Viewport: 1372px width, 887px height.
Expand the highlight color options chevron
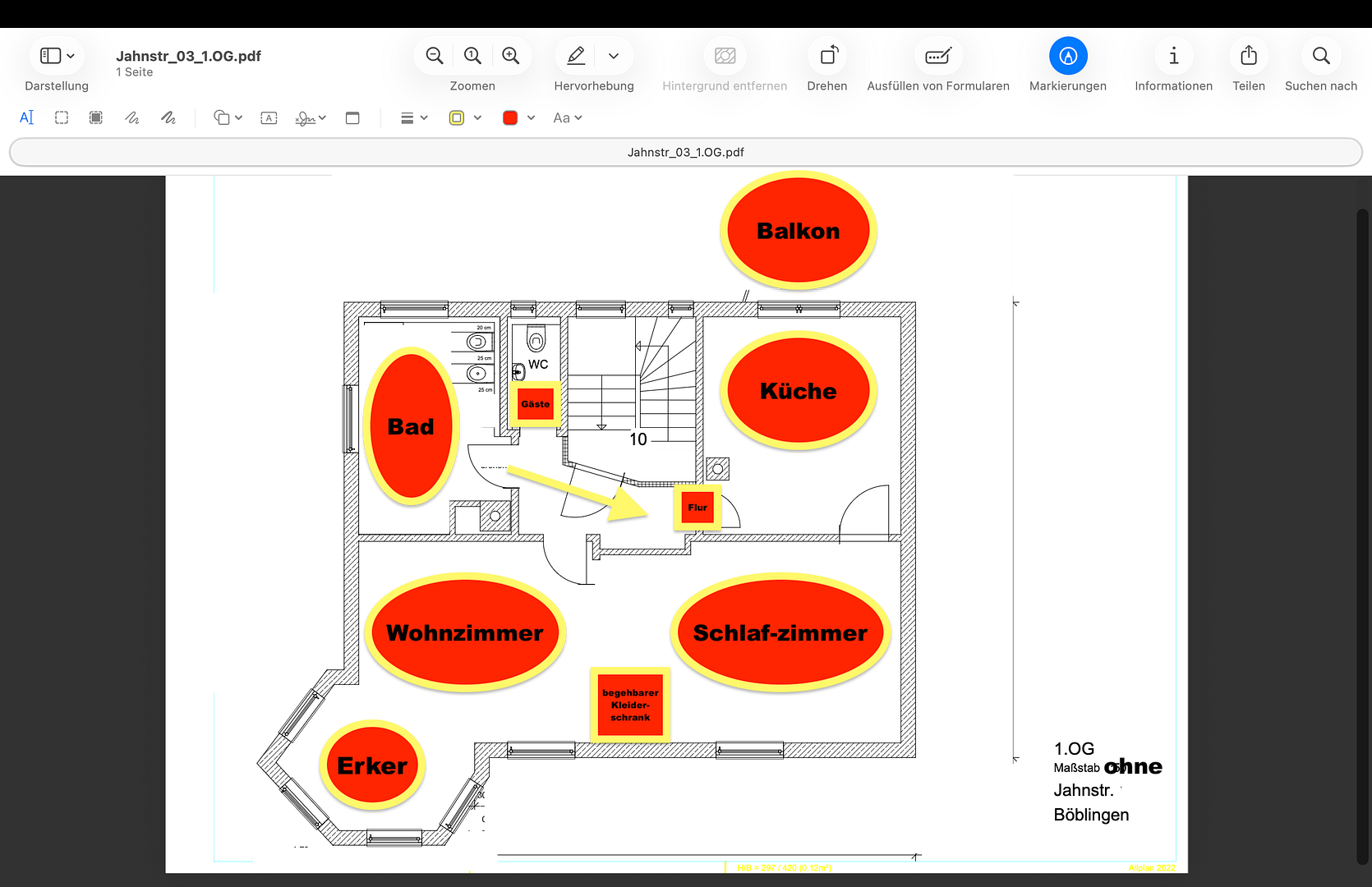[x=614, y=56]
